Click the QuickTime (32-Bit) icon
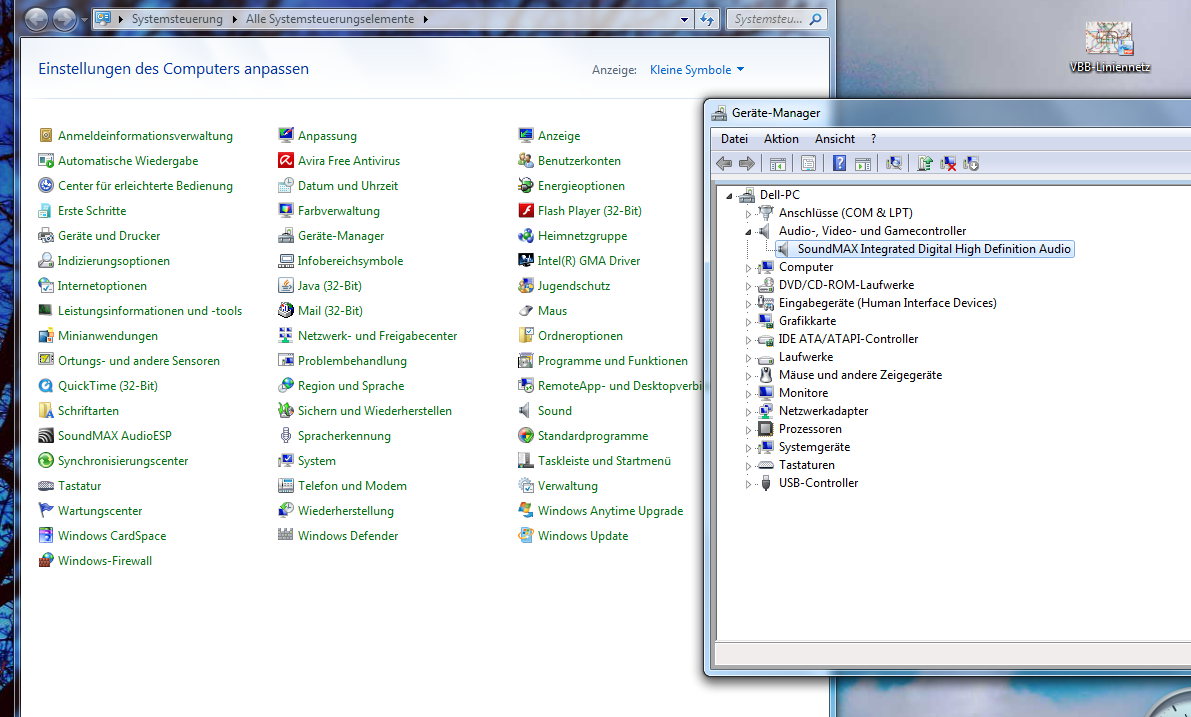 click(46, 386)
